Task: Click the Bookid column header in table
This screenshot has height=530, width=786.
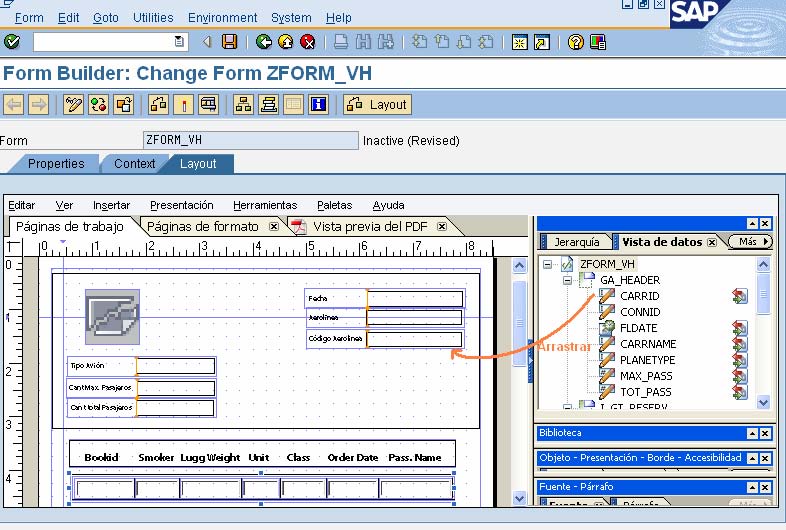Action: coord(101,457)
